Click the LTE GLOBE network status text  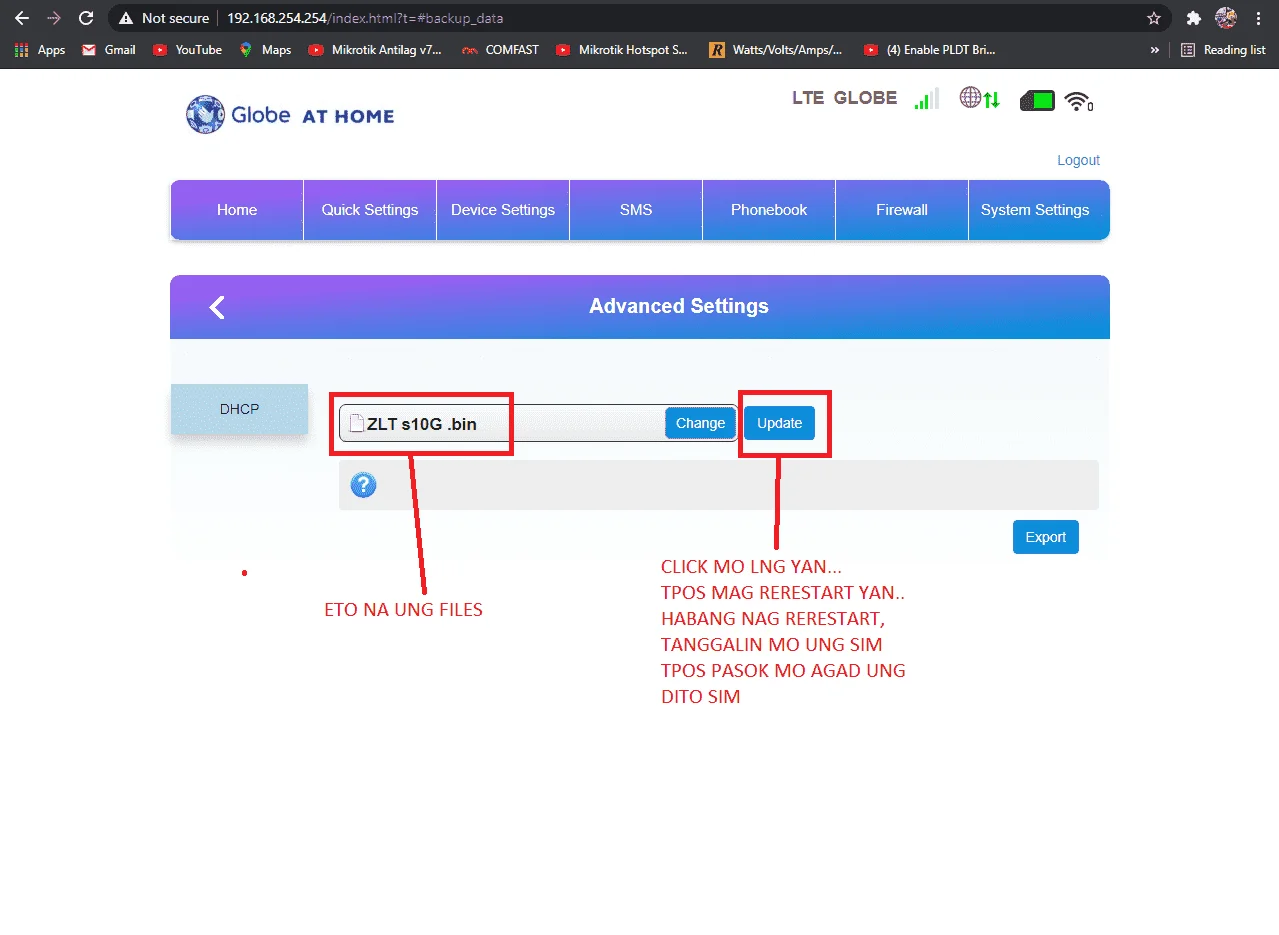tap(845, 98)
